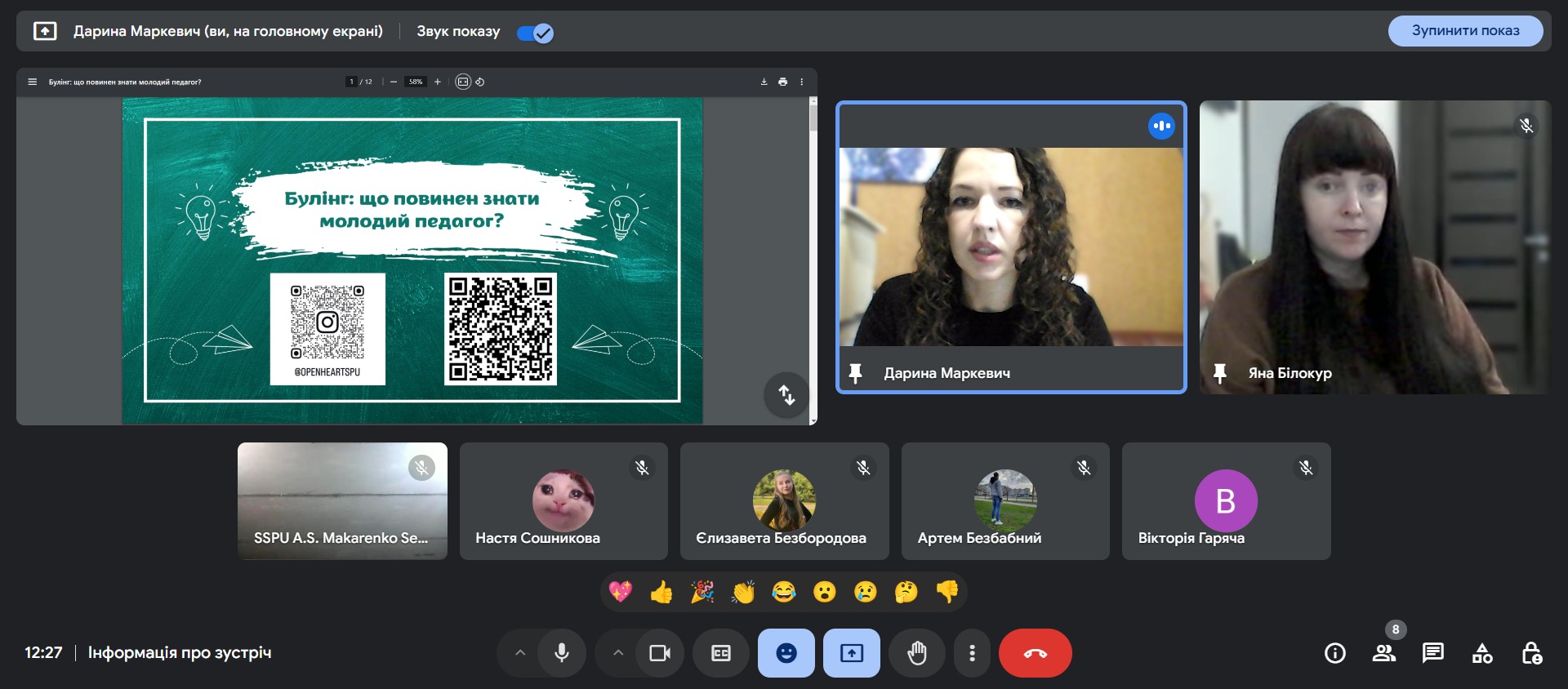The image size is (1568, 689).
Task: Send the laughing face reaction
Action: click(x=784, y=591)
